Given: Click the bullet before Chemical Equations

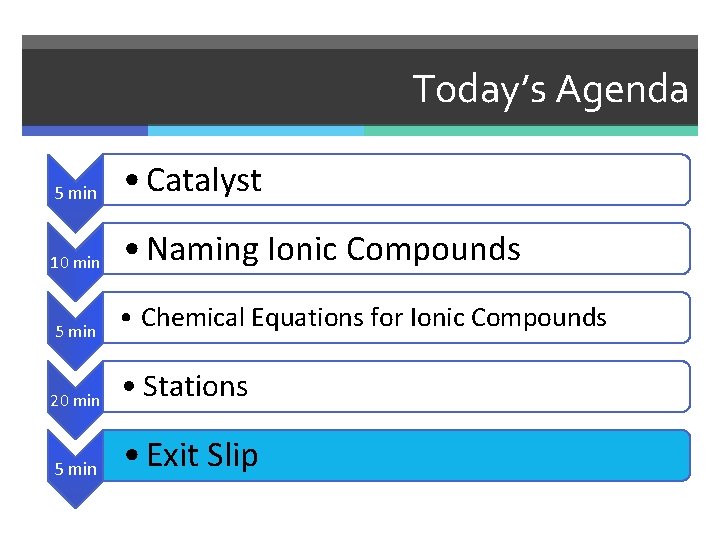Looking at the screenshot, I should (128, 319).
